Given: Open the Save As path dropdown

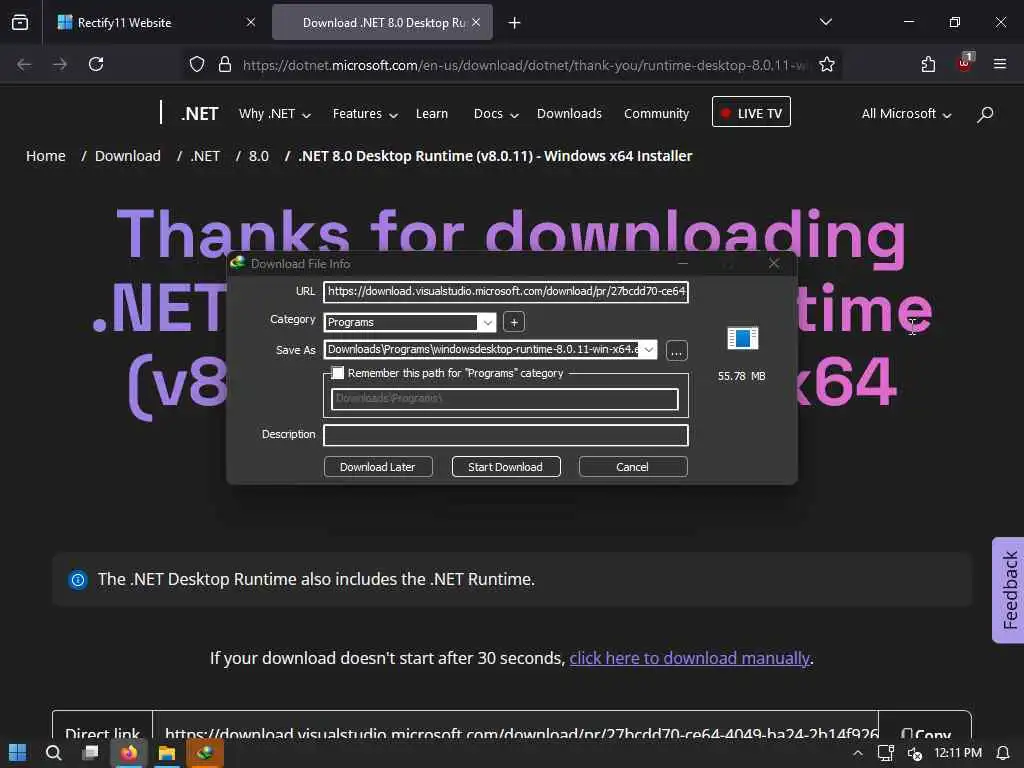Looking at the screenshot, I should [648, 349].
